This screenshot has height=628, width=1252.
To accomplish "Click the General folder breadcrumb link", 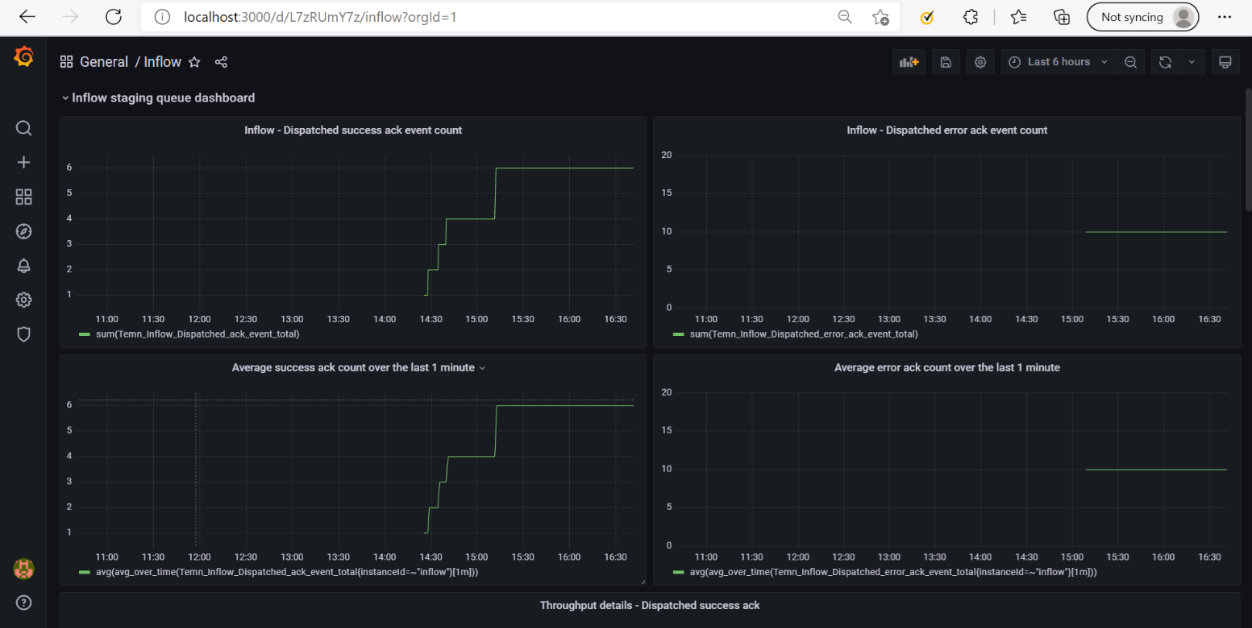I will pos(104,62).
